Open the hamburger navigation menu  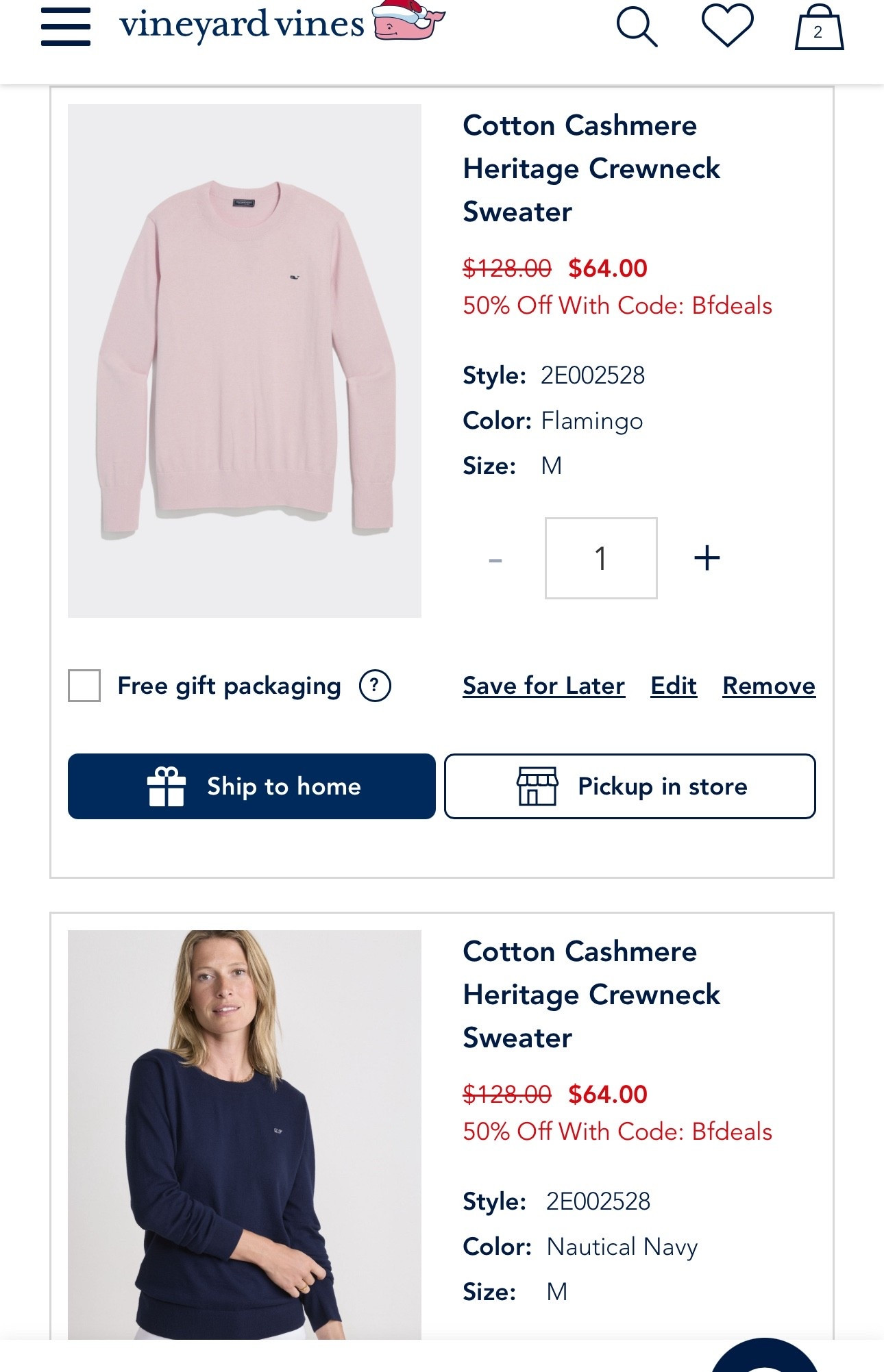pyautogui.click(x=63, y=27)
